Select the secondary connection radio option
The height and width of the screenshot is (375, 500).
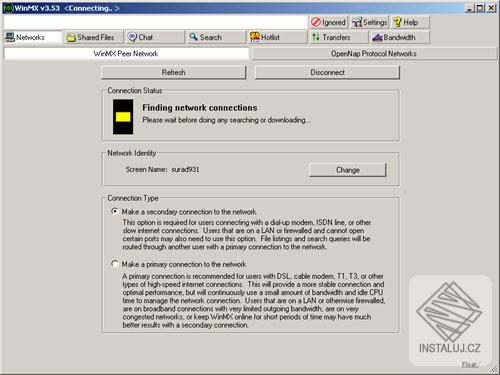click(114, 211)
